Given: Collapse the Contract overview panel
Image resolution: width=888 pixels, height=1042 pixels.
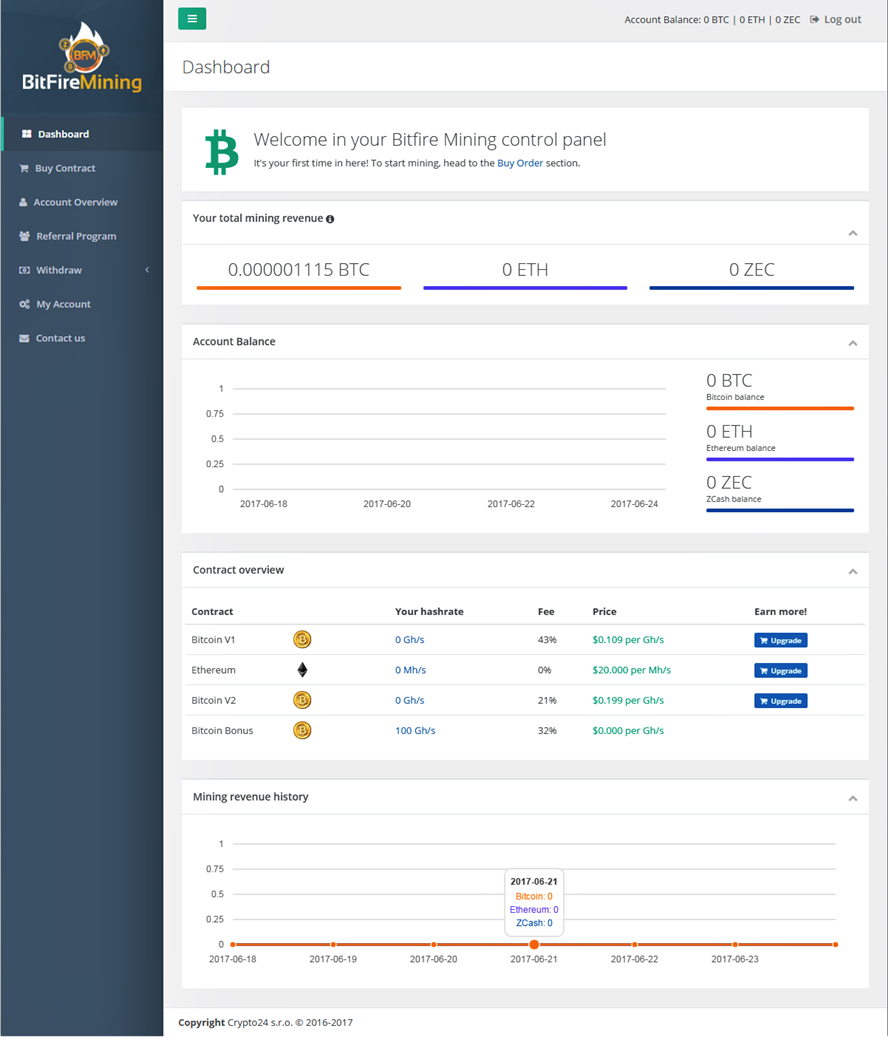Looking at the screenshot, I should click(x=853, y=572).
